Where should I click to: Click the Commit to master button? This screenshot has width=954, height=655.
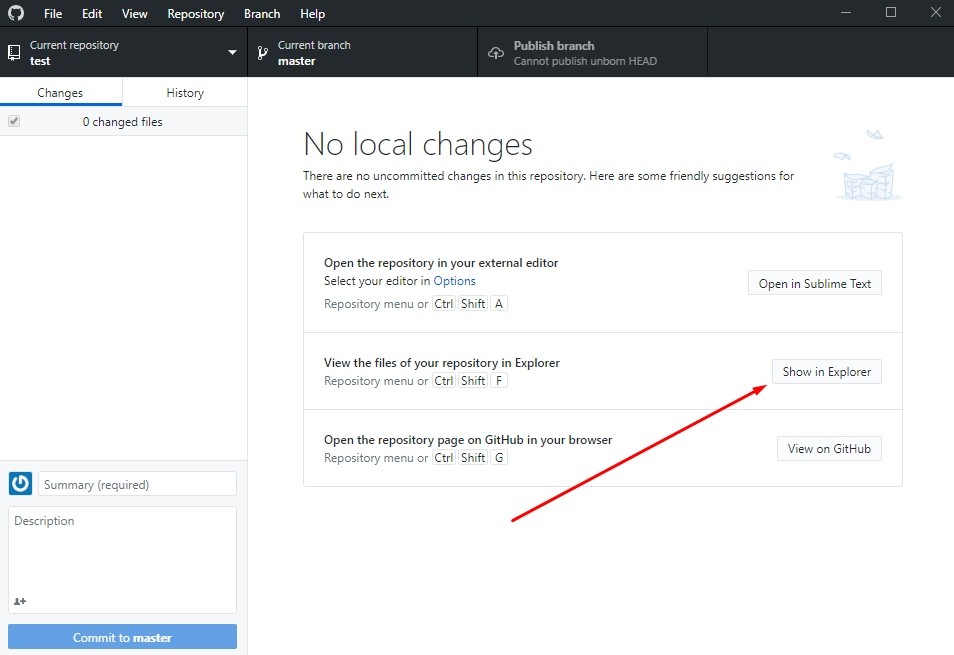(x=122, y=637)
